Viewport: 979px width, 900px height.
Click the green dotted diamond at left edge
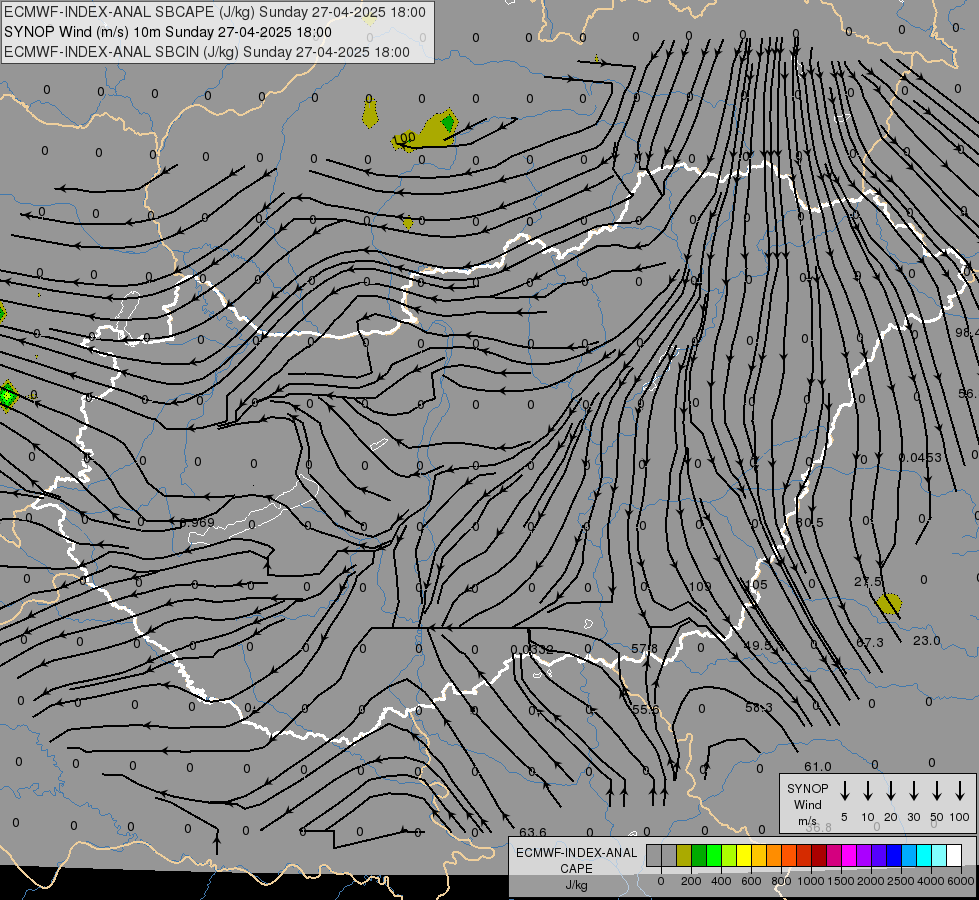7,396
